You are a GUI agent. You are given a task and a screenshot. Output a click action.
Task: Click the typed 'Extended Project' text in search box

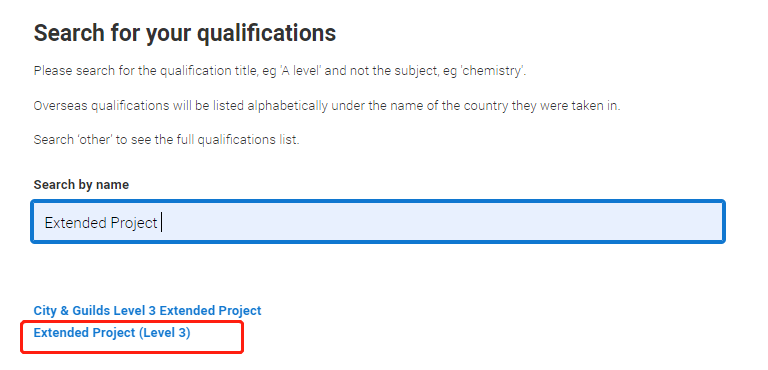point(101,223)
